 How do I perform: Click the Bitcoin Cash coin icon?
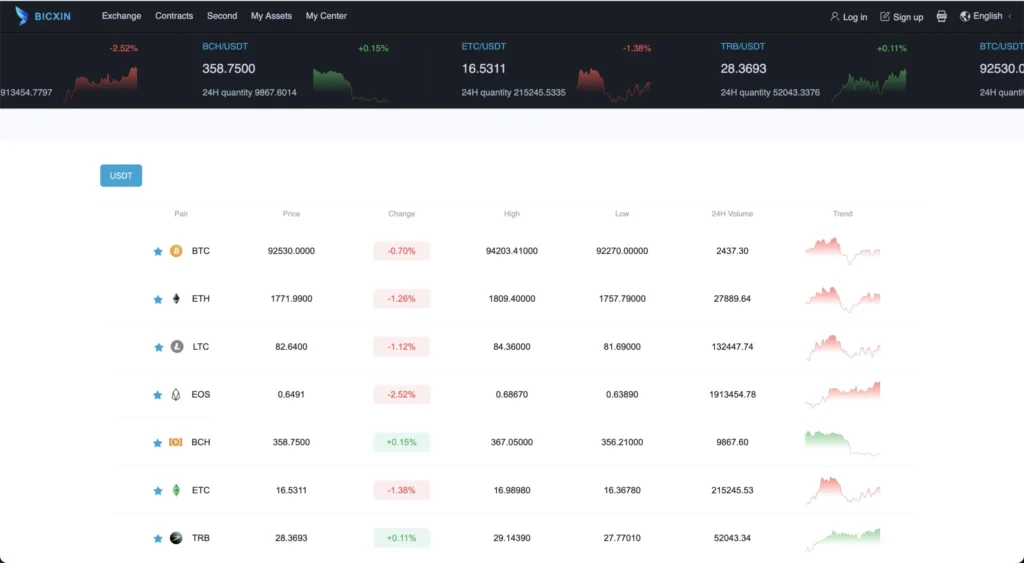tap(176, 442)
